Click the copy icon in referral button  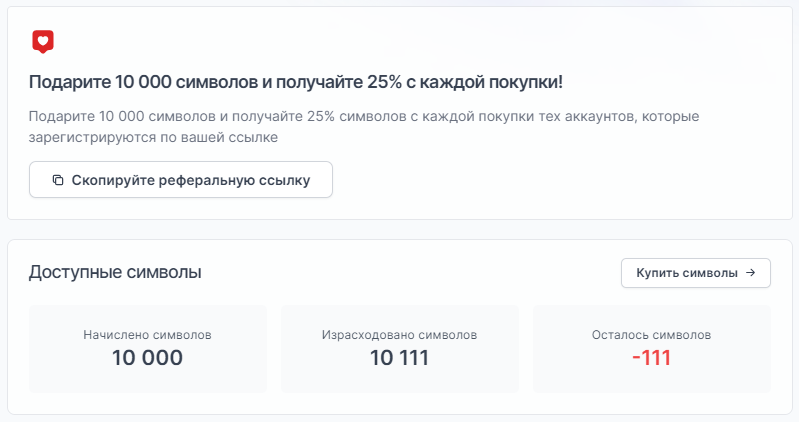[x=58, y=180]
